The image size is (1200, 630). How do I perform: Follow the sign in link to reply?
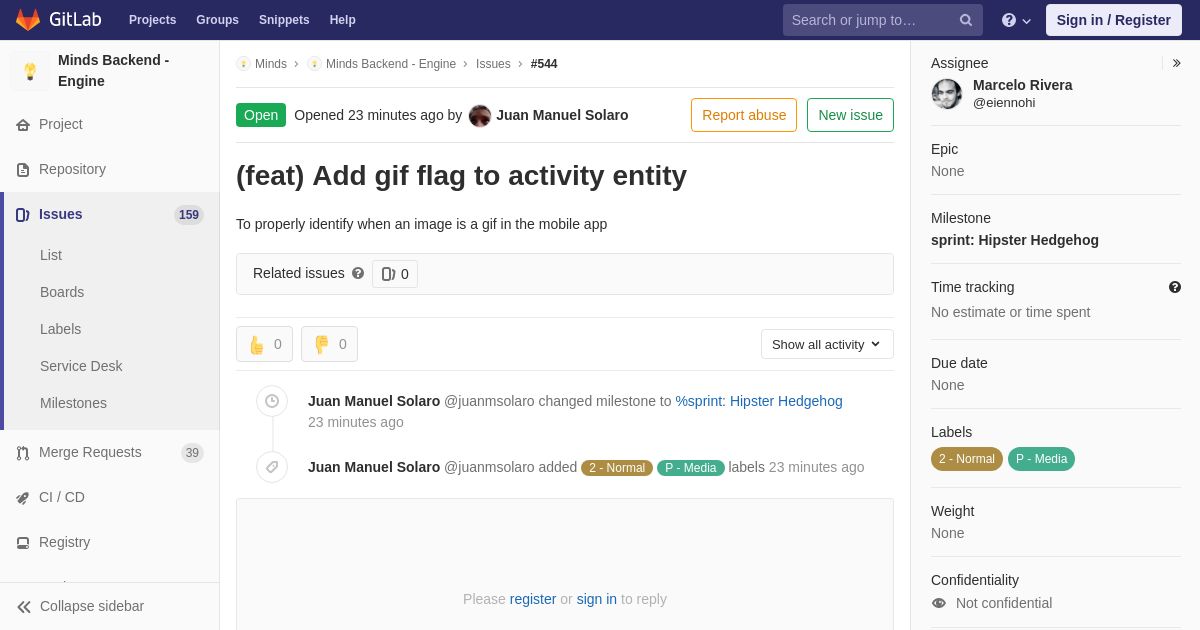click(x=597, y=599)
